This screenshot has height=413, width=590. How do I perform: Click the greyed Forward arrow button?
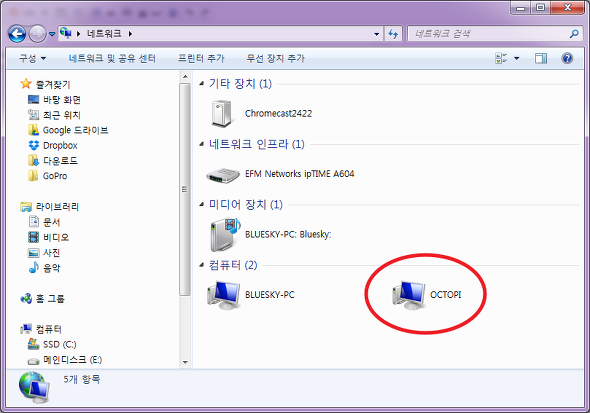click(x=37, y=34)
